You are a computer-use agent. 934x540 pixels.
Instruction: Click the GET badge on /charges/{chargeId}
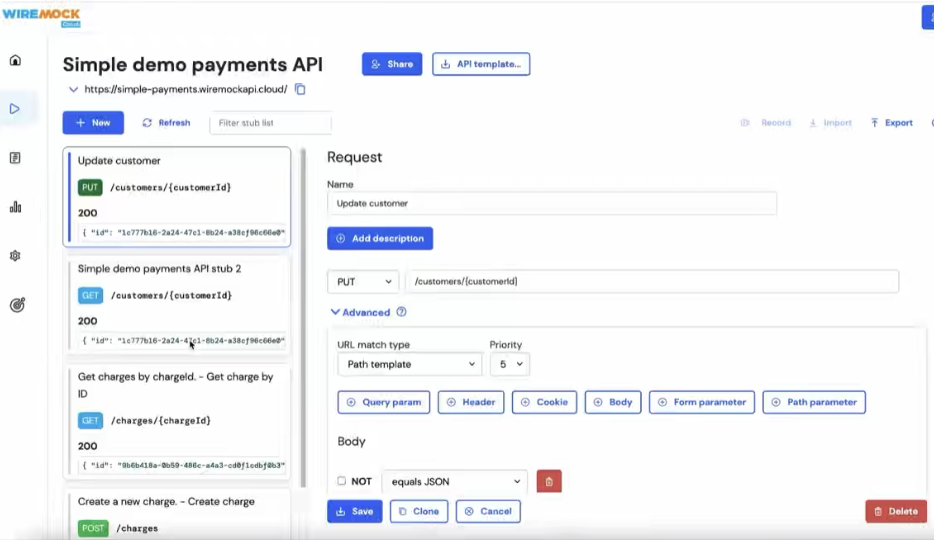point(90,420)
